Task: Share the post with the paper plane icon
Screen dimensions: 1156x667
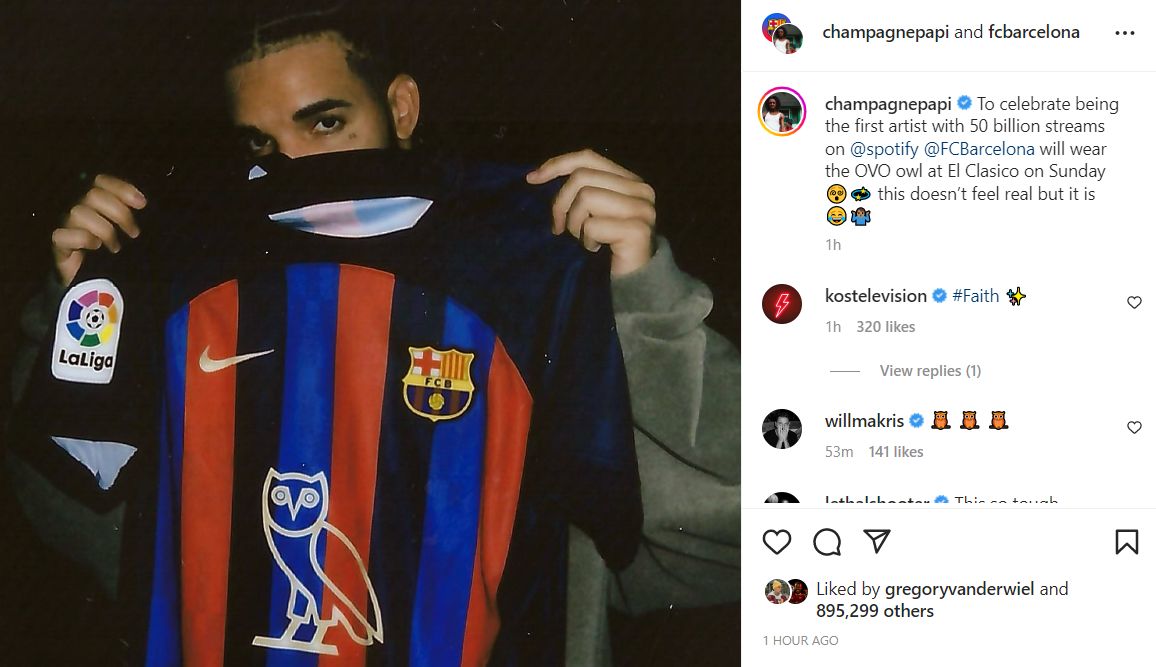Action: [x=877, y=543]
